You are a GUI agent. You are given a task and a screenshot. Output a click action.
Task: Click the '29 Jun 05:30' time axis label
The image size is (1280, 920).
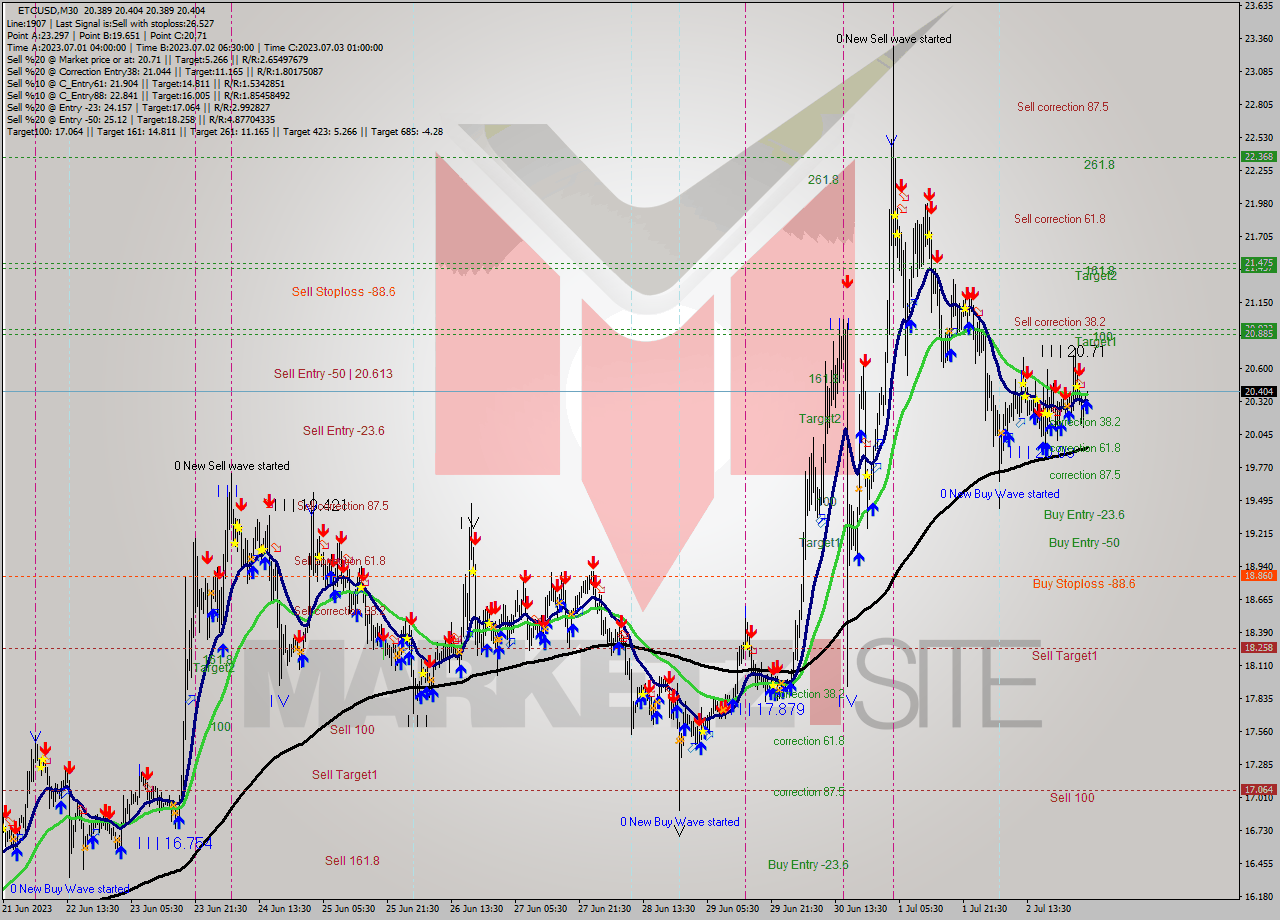coord(734,909)
